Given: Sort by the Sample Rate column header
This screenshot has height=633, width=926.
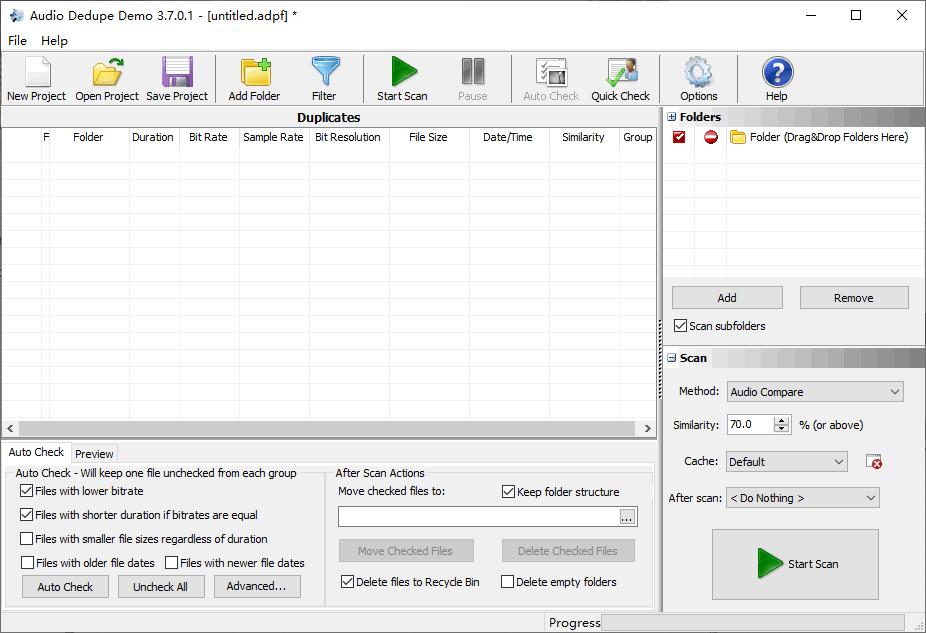Looking at the screenshot, I should point(273,137).
